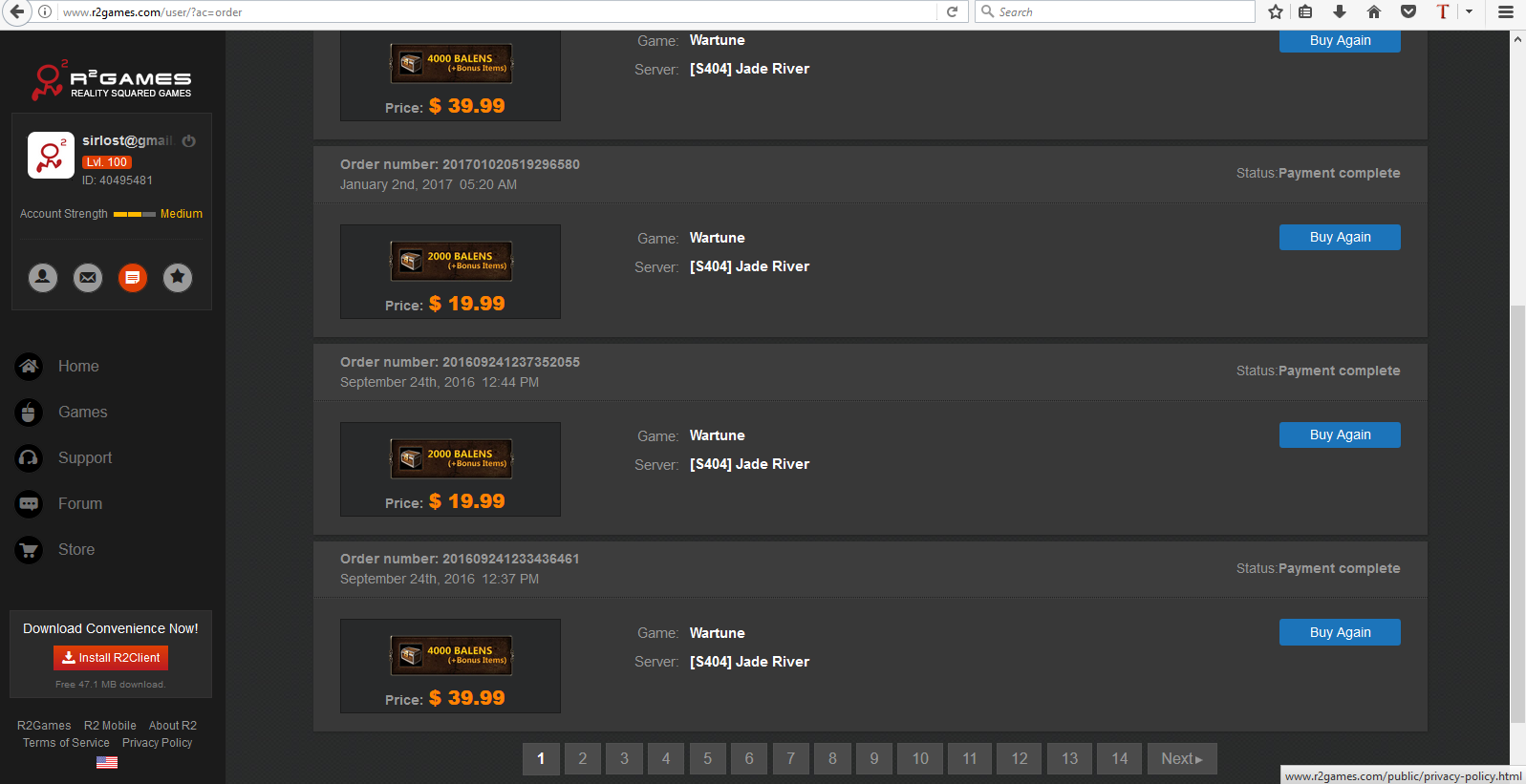1526x784 pixels.
Task: Read the Terms of Service
Action: click(x=66, y=743)
